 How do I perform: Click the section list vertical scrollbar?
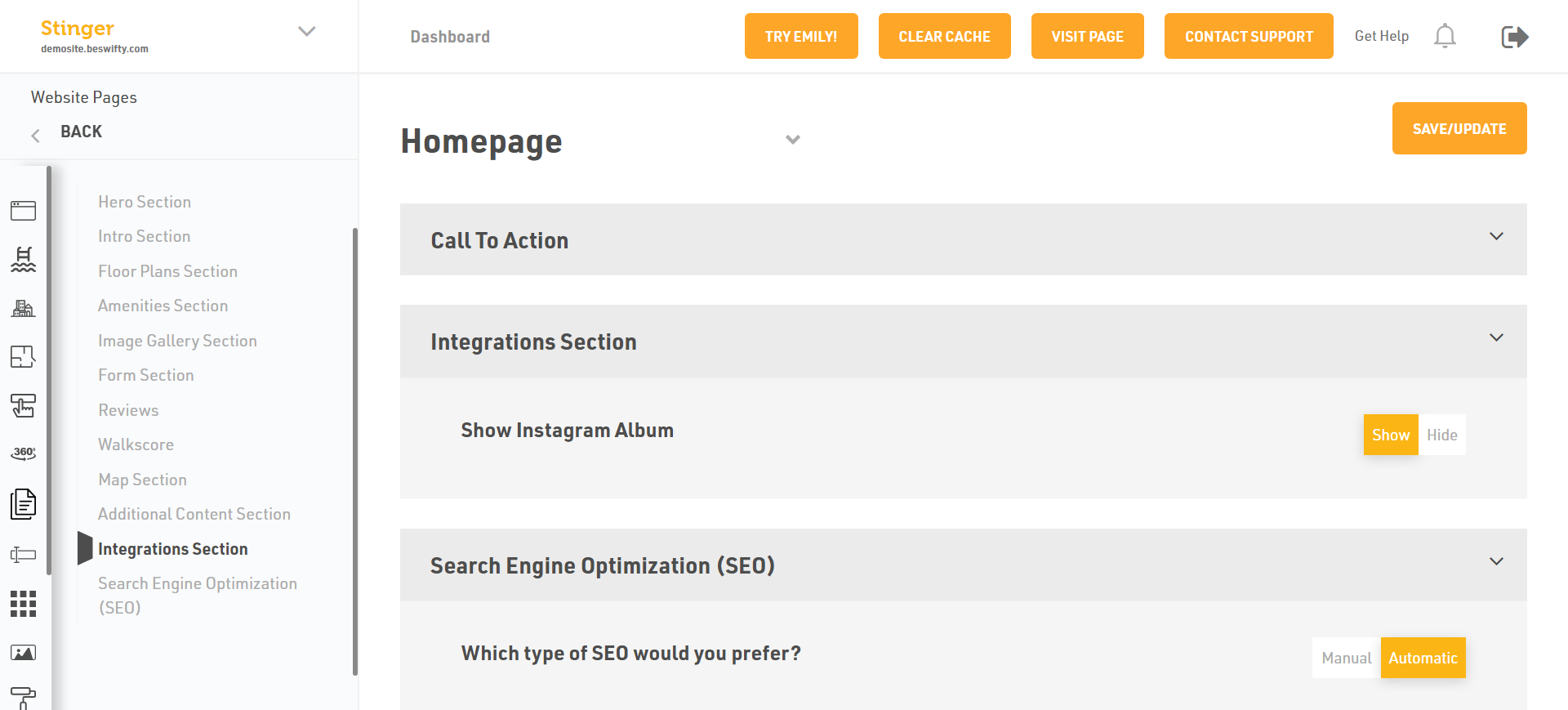point(355,449)
